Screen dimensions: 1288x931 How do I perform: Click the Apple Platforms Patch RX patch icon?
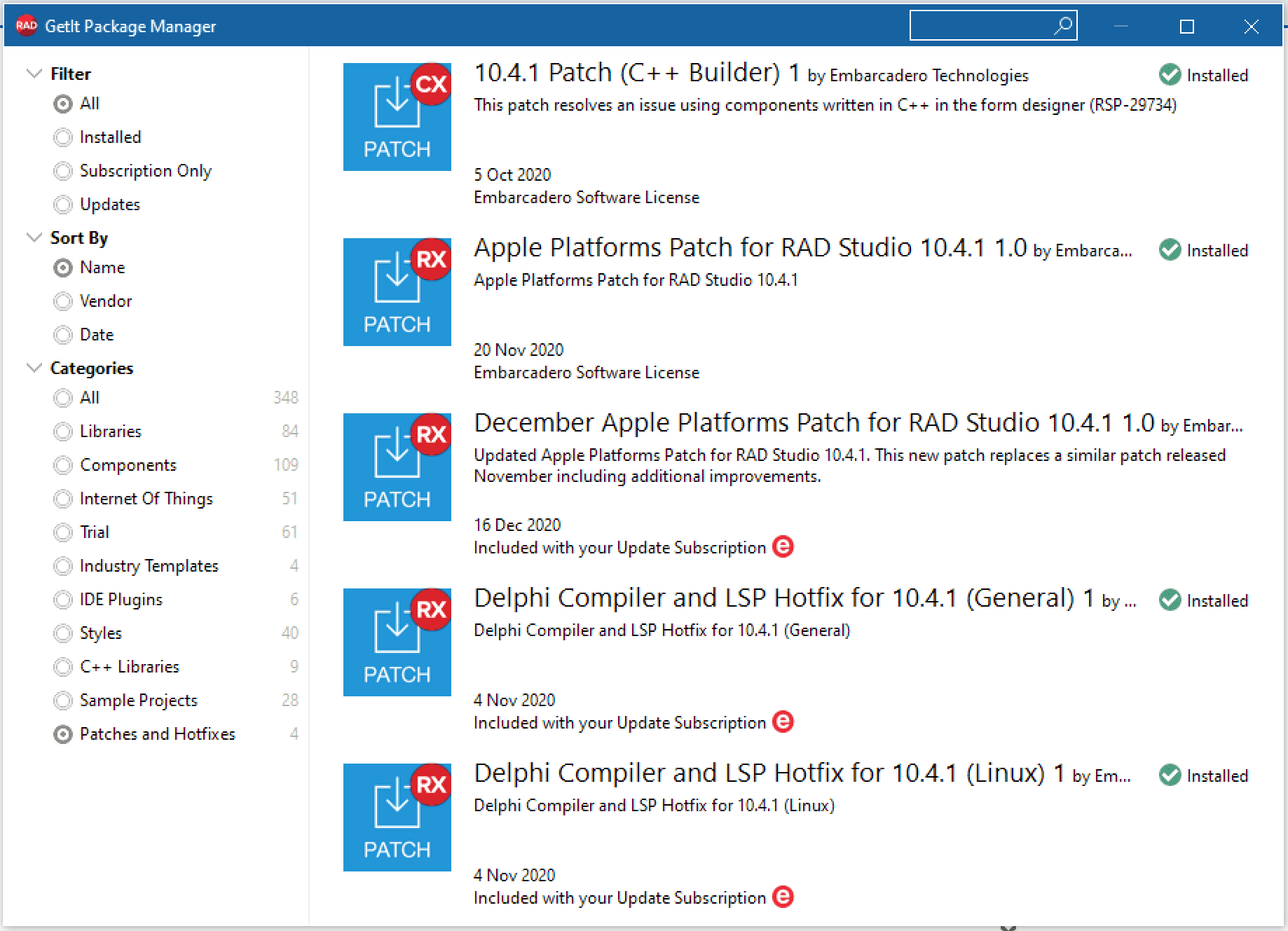click(397, 292)
